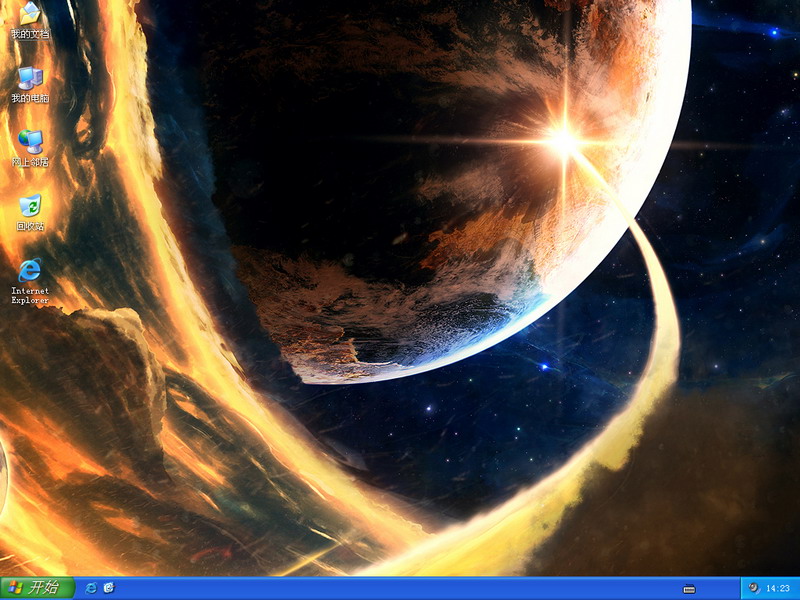
Task: Click the empty middle area of the taskbar
Action: coord(400,588)
